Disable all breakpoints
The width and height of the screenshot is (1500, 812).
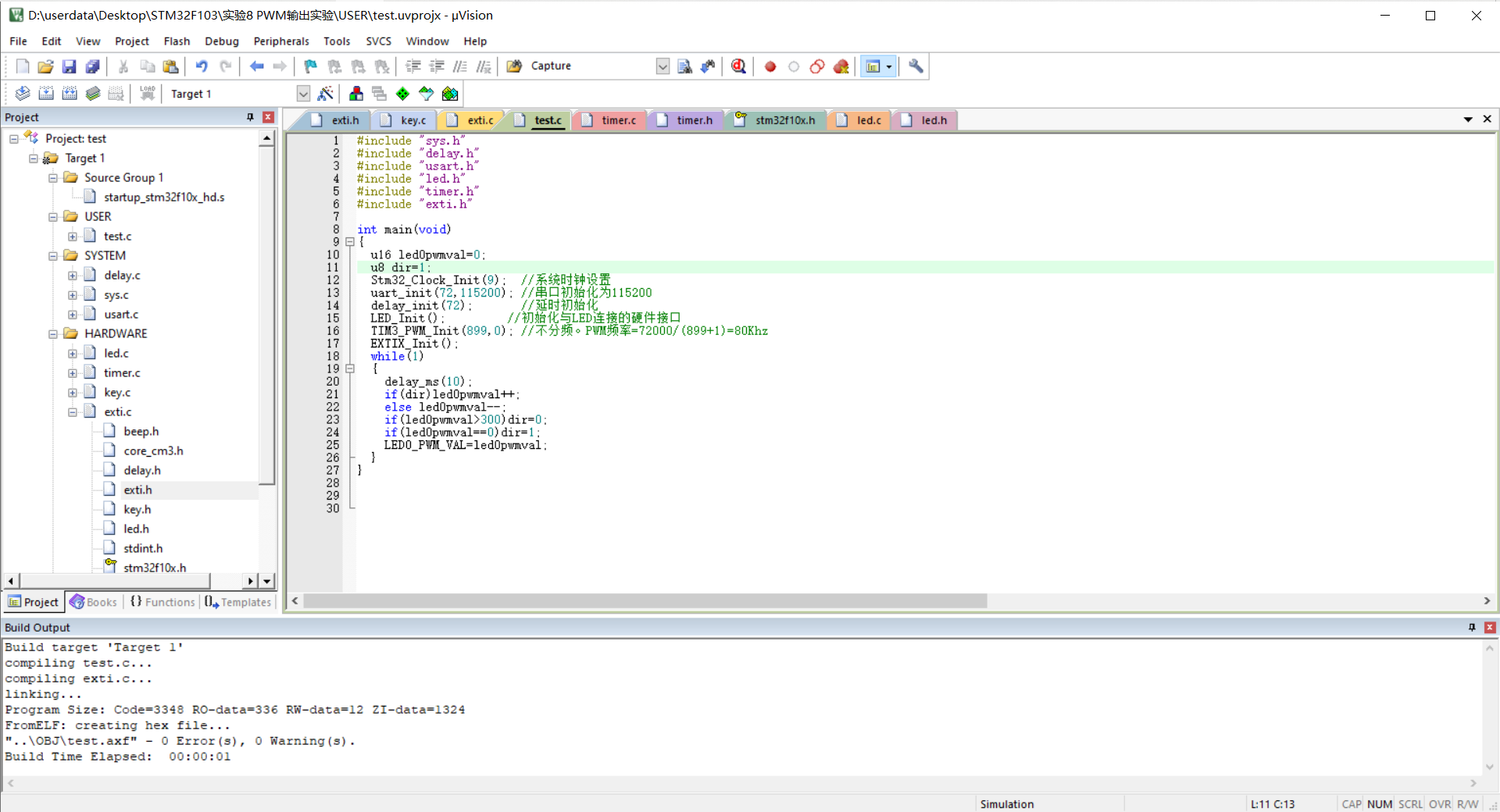coord(817,66)
